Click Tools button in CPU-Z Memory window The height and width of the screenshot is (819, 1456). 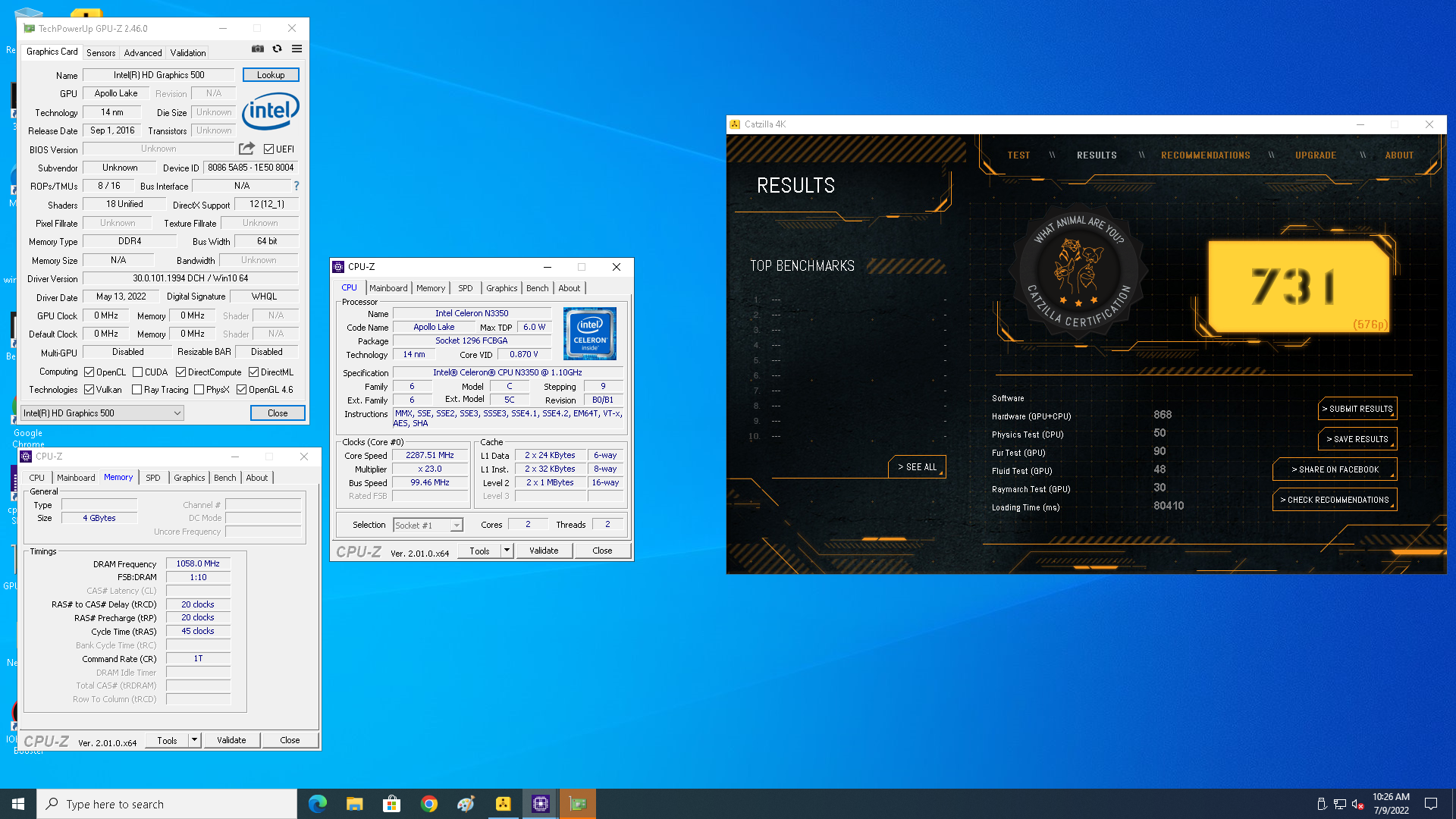click(167, 740)
